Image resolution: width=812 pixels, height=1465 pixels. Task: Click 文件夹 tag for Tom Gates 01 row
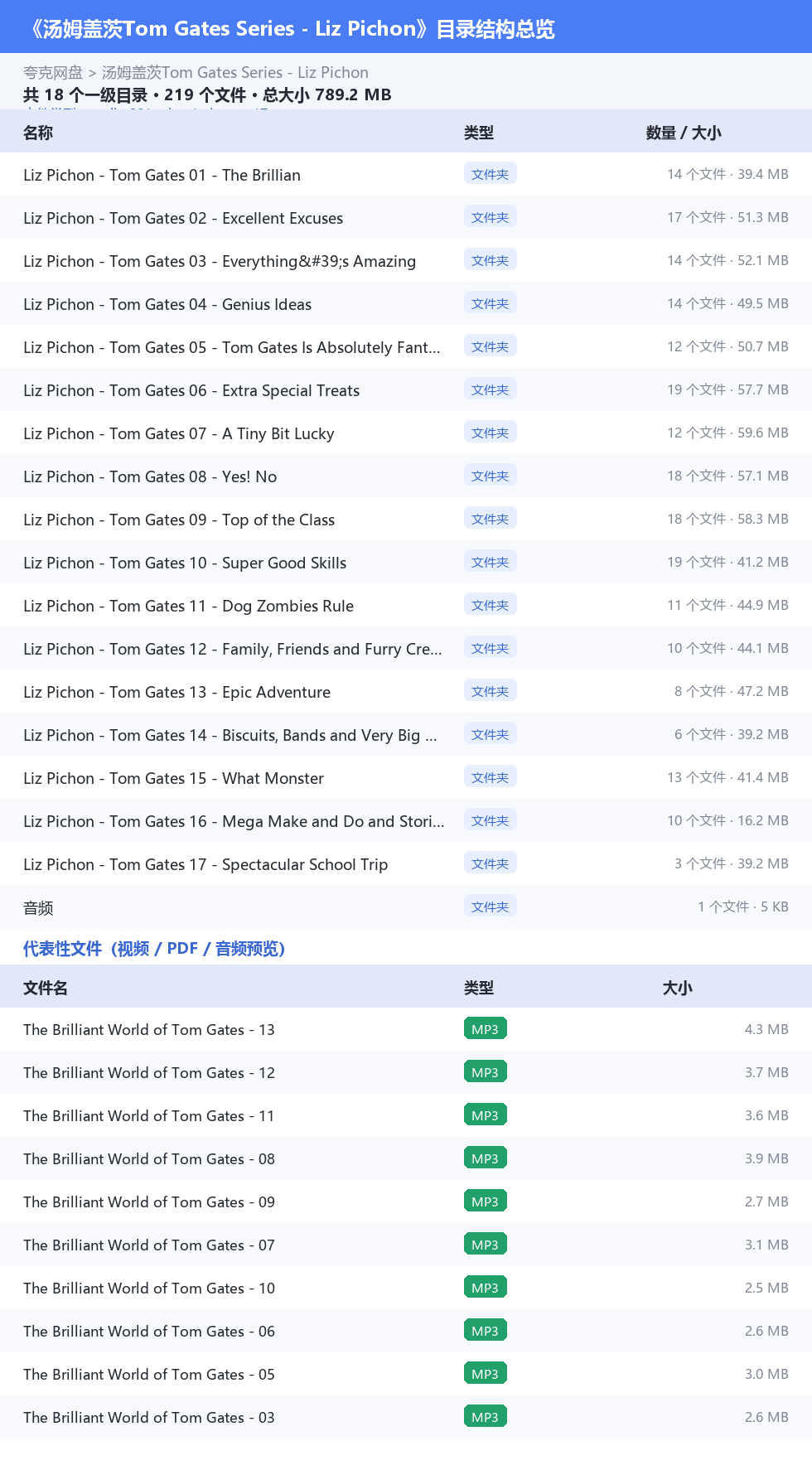(x=491, y=174)
